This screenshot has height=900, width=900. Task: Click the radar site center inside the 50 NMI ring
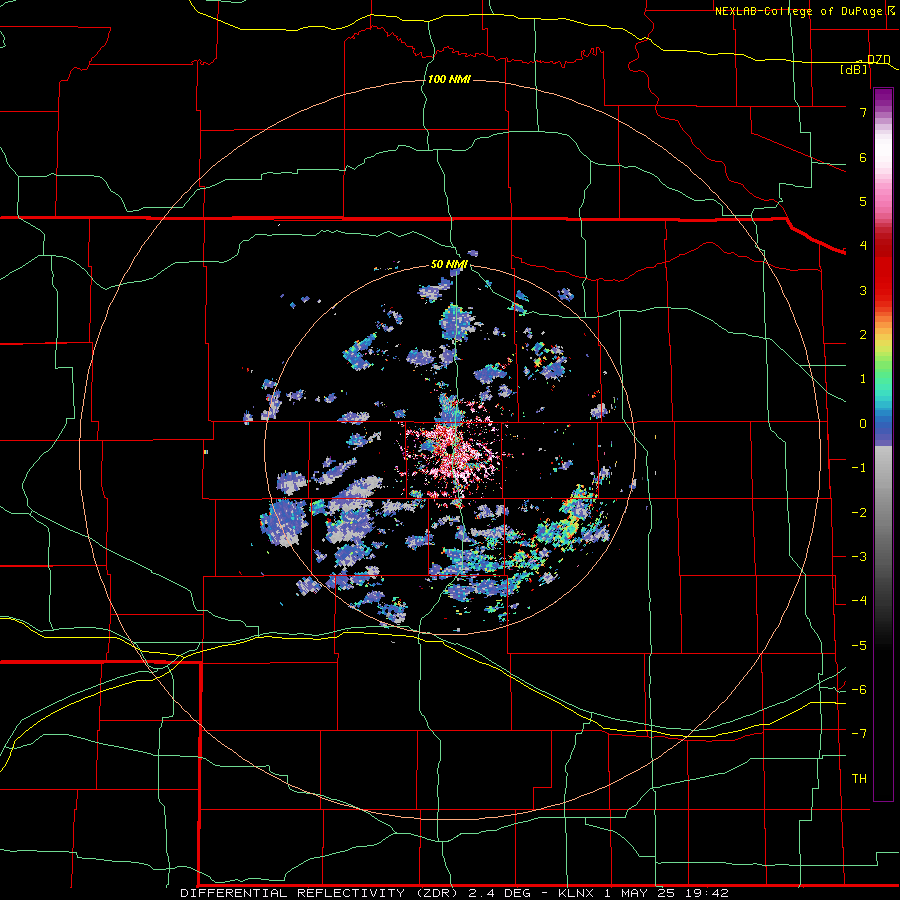pos(450,450)
